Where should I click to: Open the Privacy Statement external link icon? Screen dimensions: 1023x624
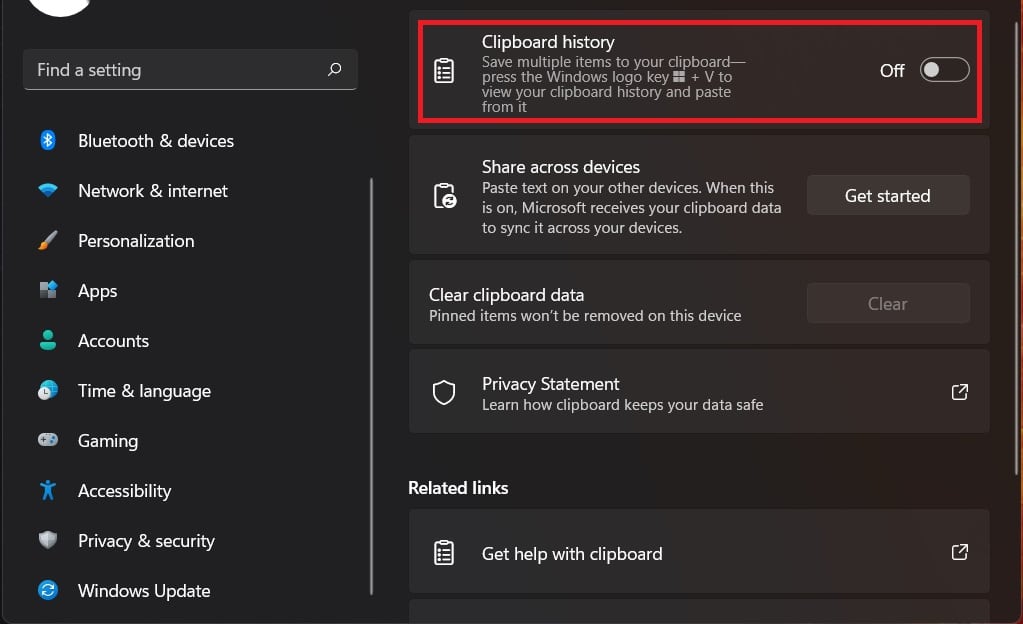click(x=959, y=392)
